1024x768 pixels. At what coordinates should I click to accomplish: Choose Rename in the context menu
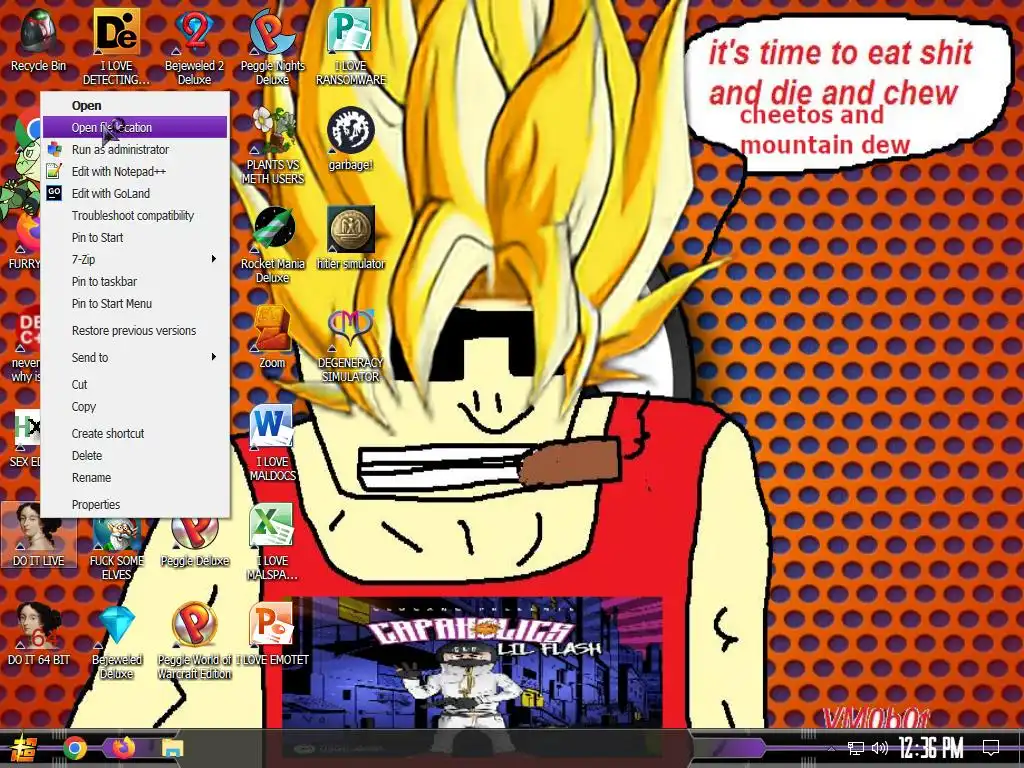(135, 478)
